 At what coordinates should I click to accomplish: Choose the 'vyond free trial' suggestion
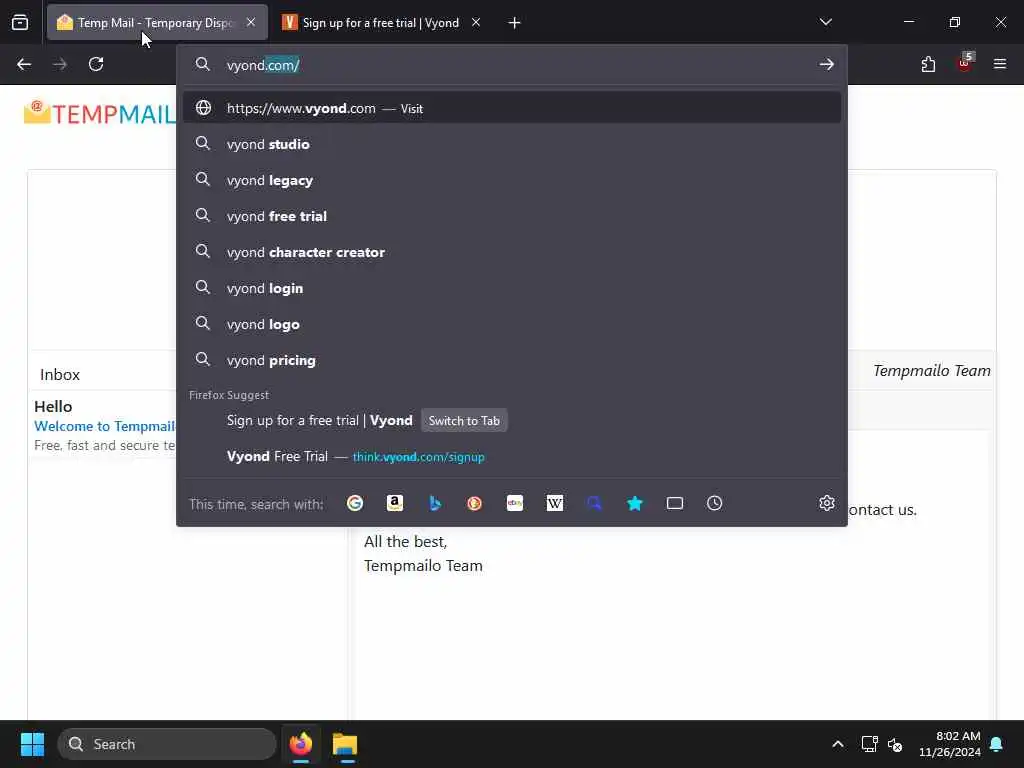pyautogui.click(x=512, y=216)
